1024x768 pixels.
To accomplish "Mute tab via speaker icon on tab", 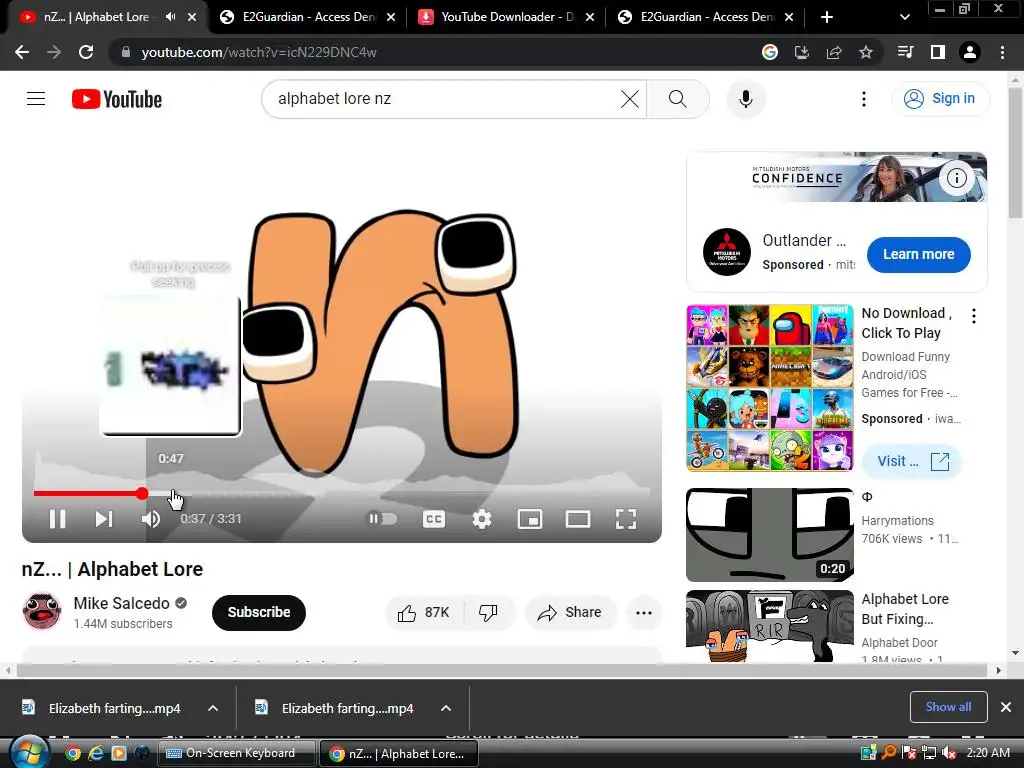I will 170,17.
